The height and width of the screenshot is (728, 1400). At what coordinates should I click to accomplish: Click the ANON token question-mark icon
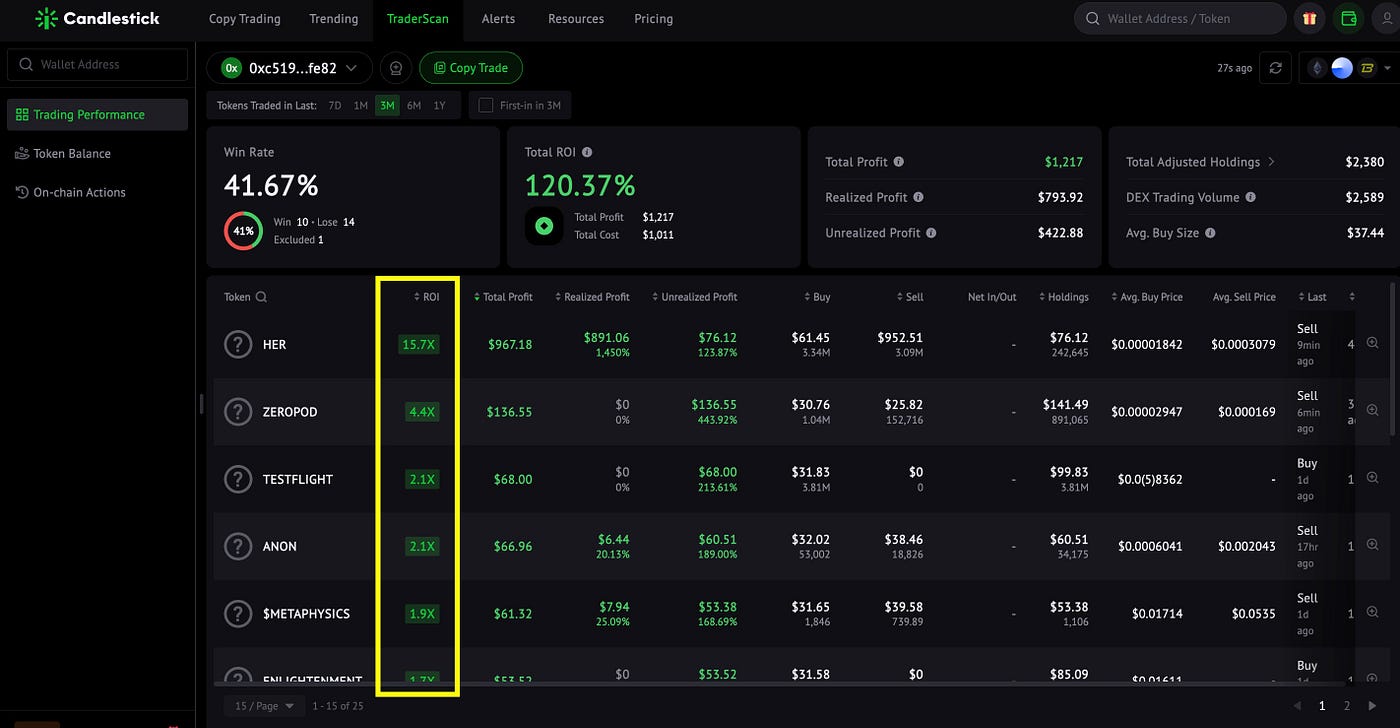(x=238, y=546)
